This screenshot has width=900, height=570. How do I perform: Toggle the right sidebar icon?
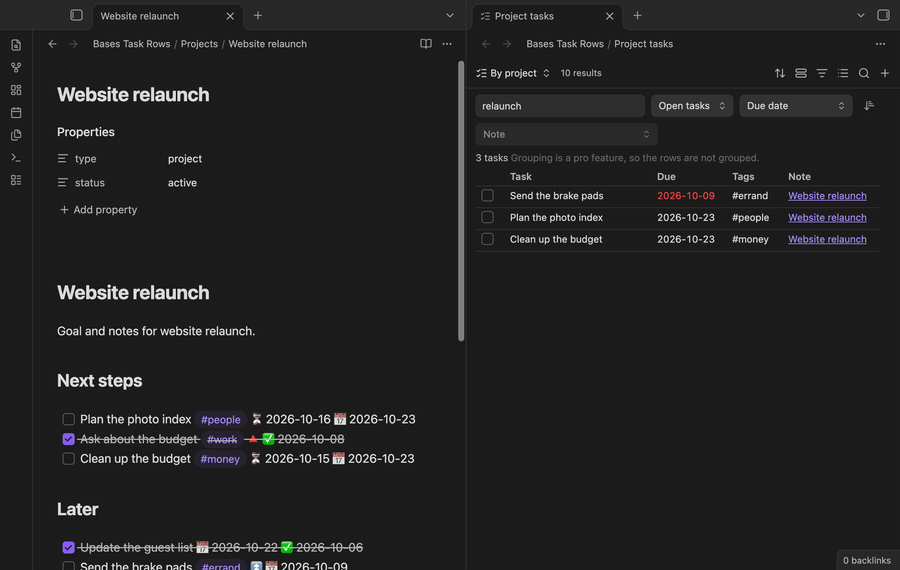click(883, 15)
